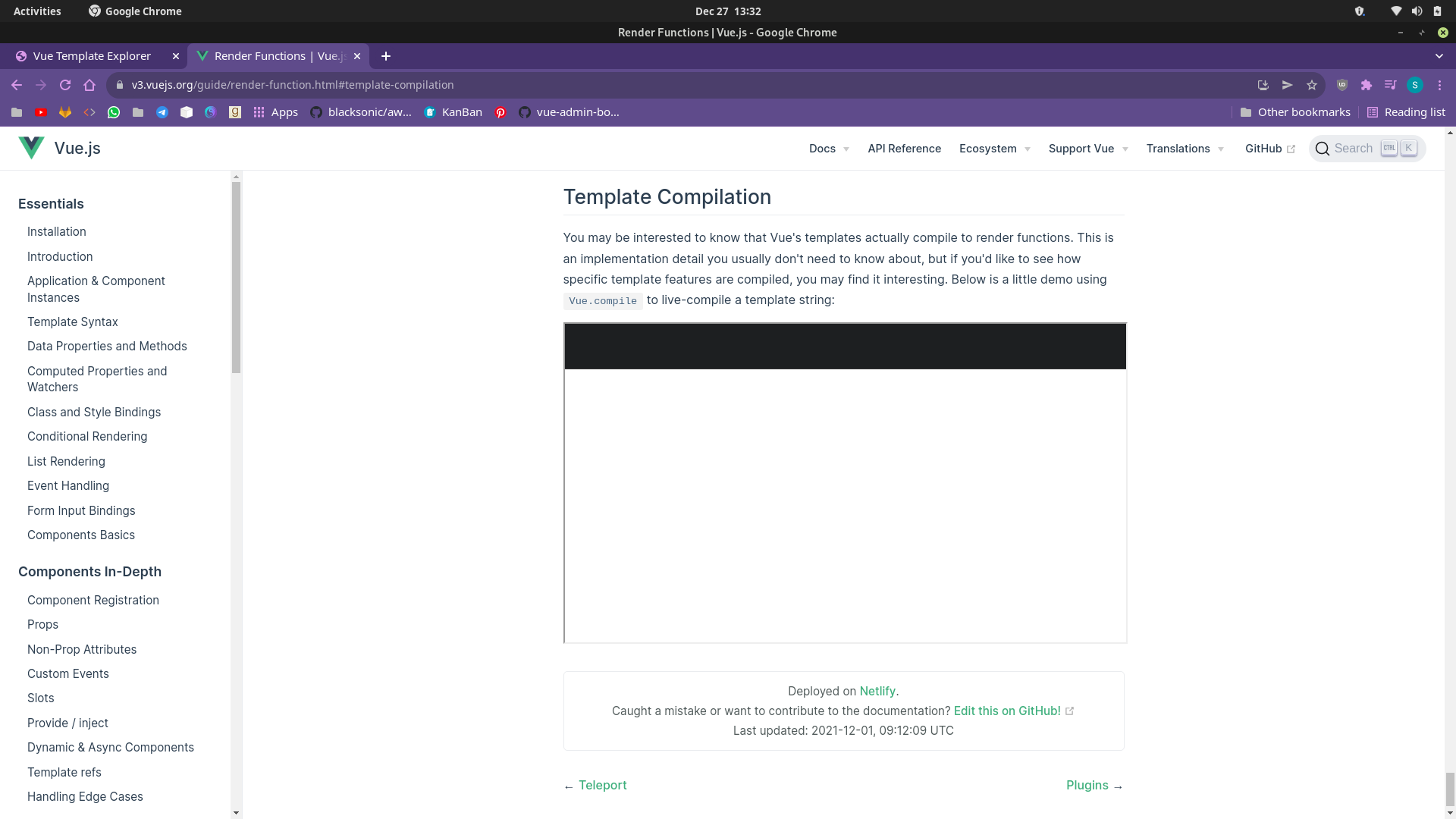The image size is (1456, 819).
Task: Navigate back to Teleport page
Action: point(602,785)
